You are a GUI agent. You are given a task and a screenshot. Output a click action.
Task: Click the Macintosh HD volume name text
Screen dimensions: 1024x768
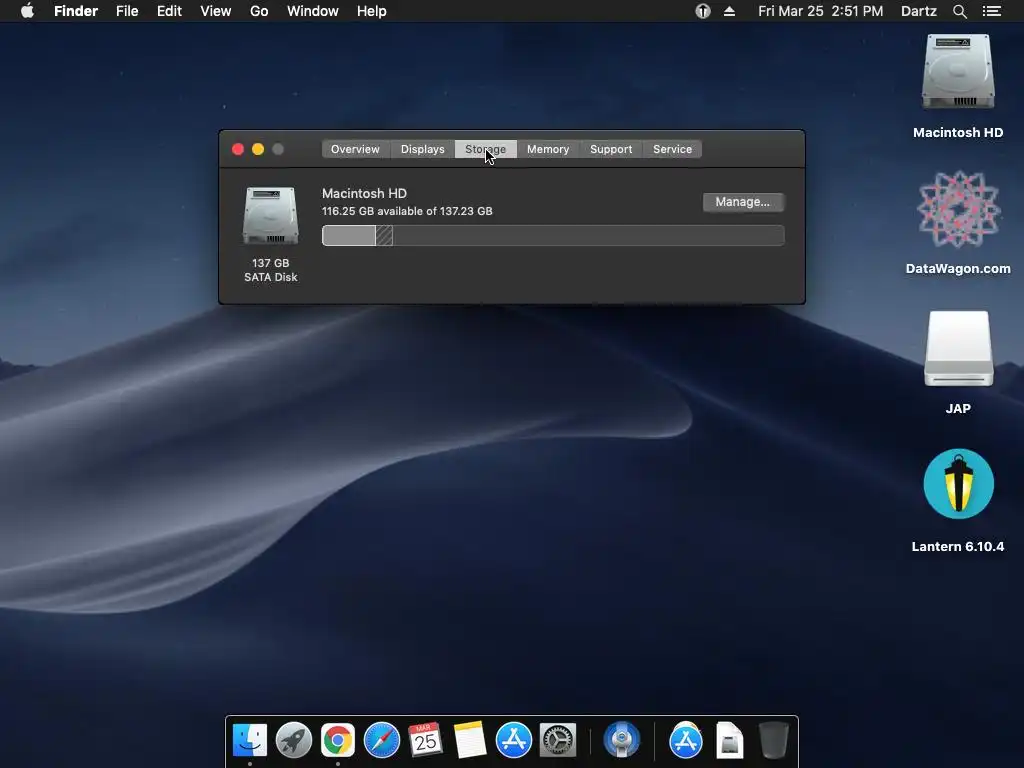(364, 193)
